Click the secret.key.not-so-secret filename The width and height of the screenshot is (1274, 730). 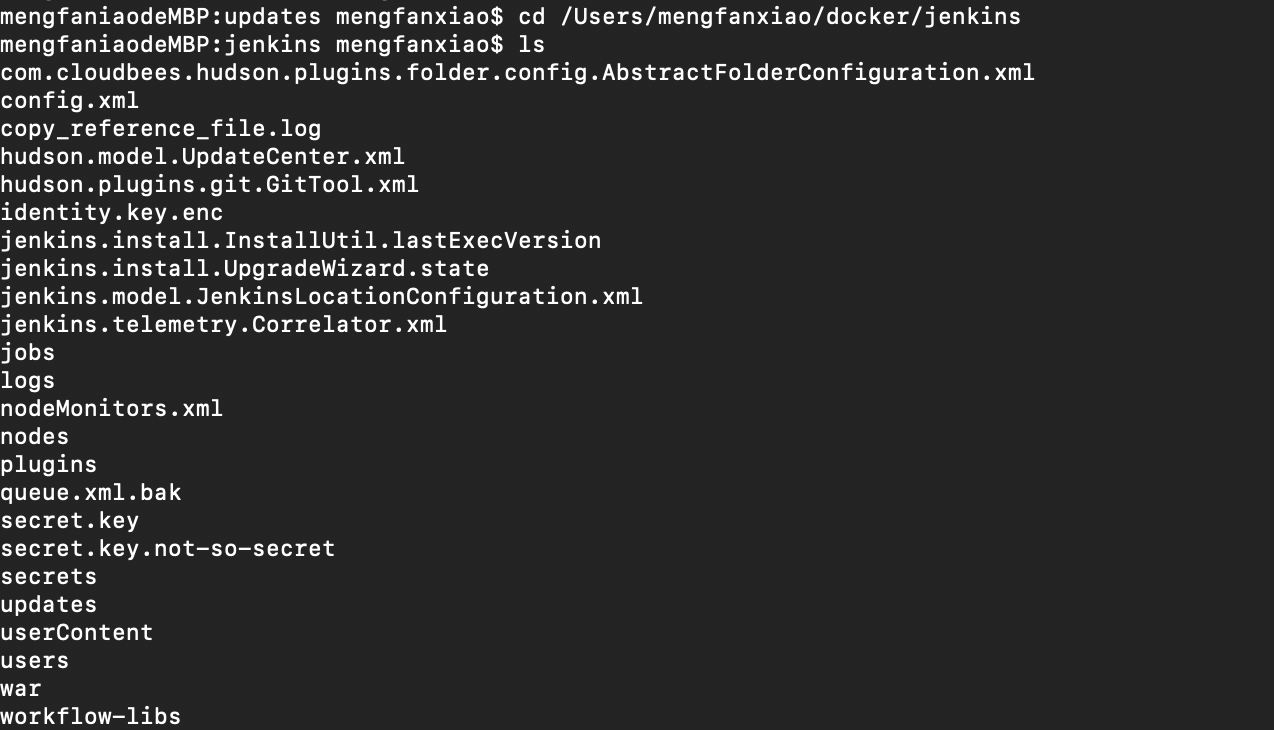[167, 549]
